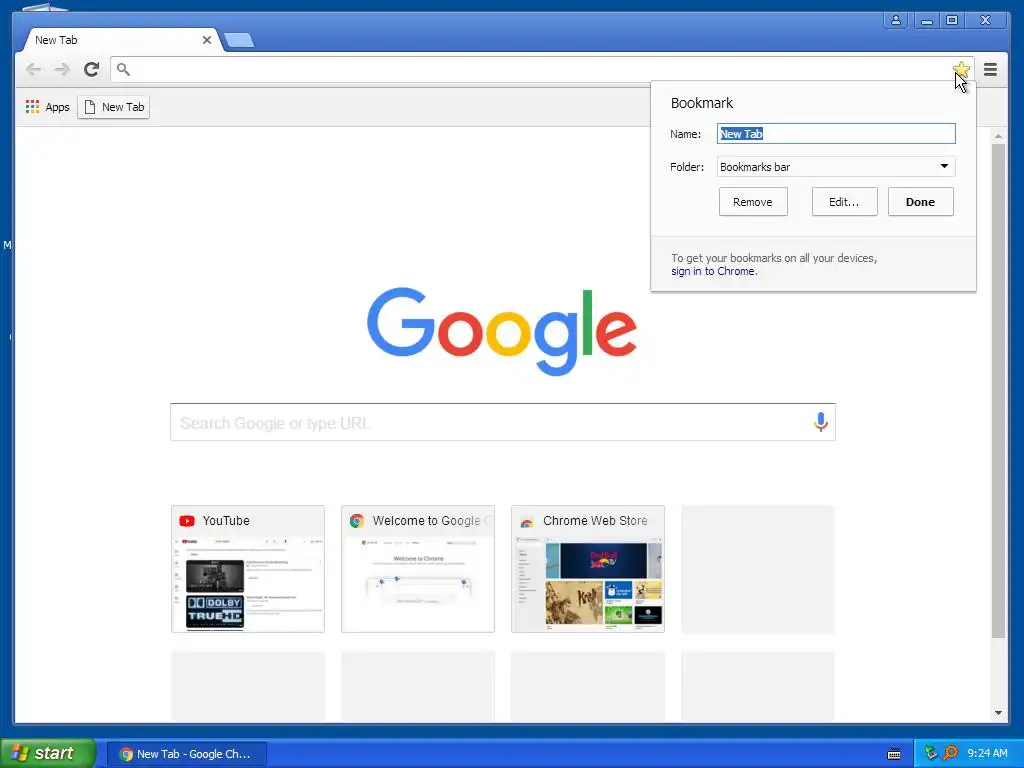Open the Apps shortcut in bookmarks bar
This screenshot has height=768, width=1024.
47,107
